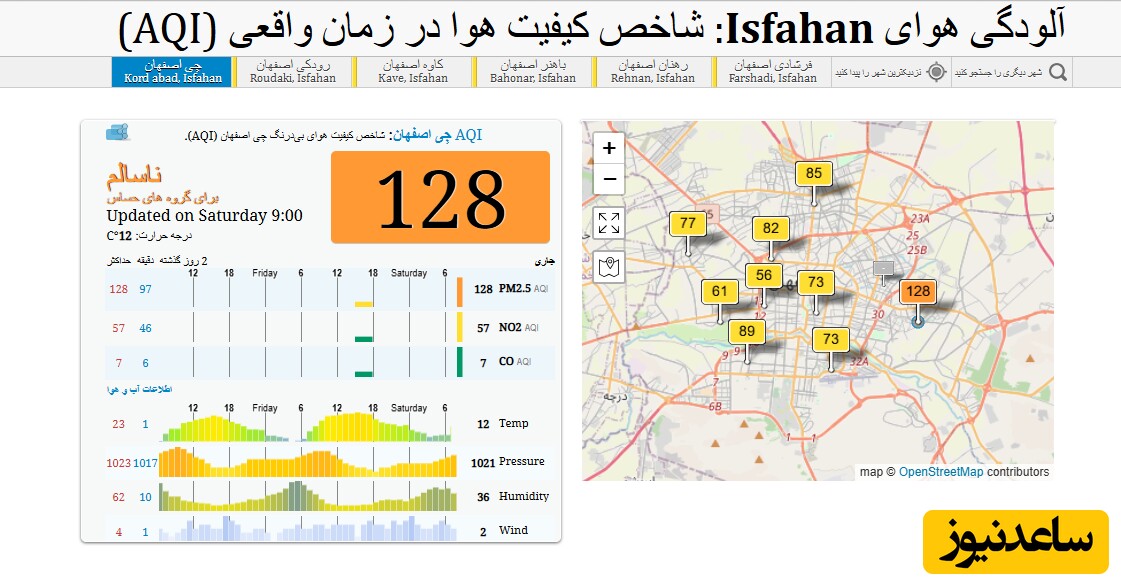Click the CO AQI label

tap(515, 362)
